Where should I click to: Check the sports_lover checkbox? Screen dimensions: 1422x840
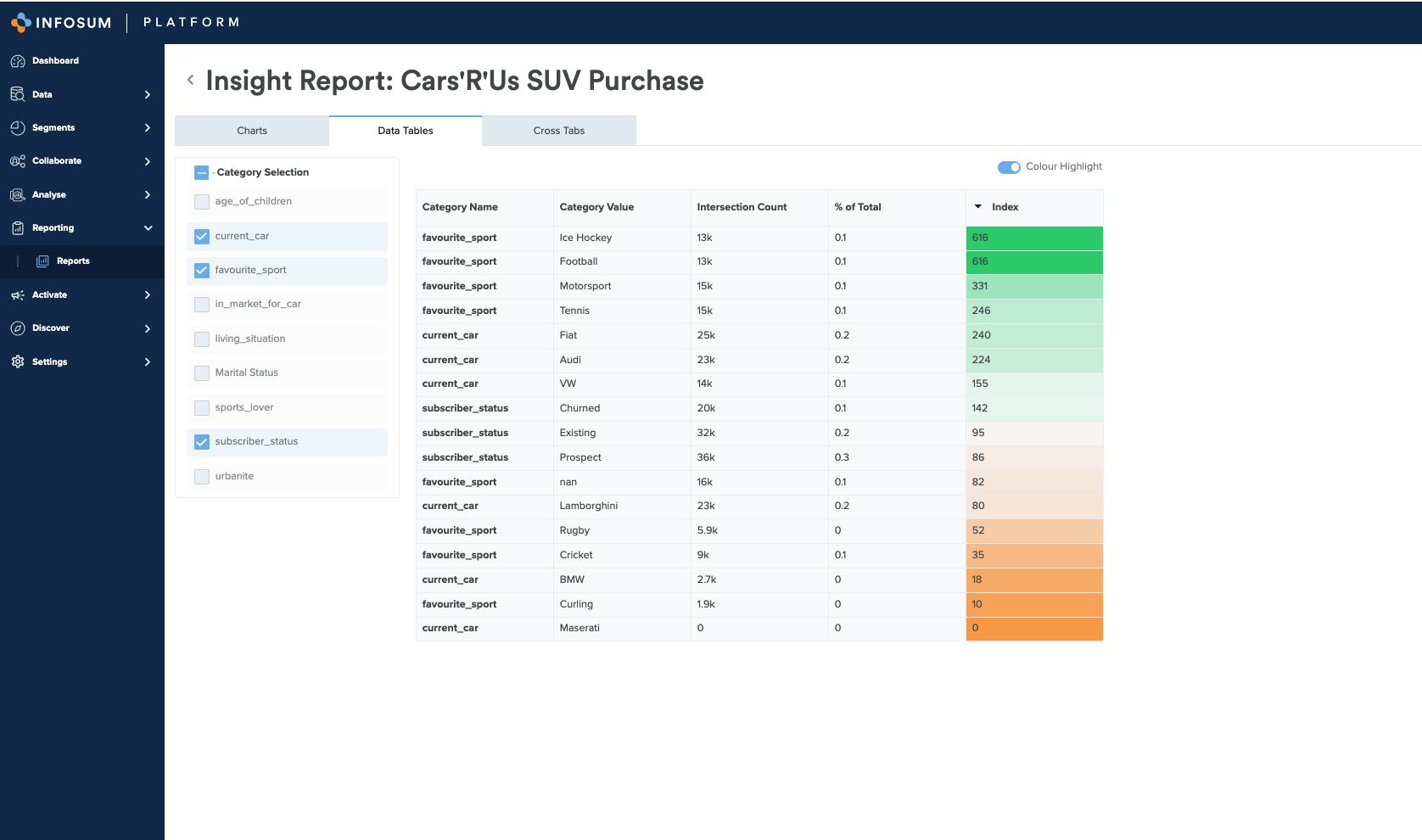[x=202, y=408]
